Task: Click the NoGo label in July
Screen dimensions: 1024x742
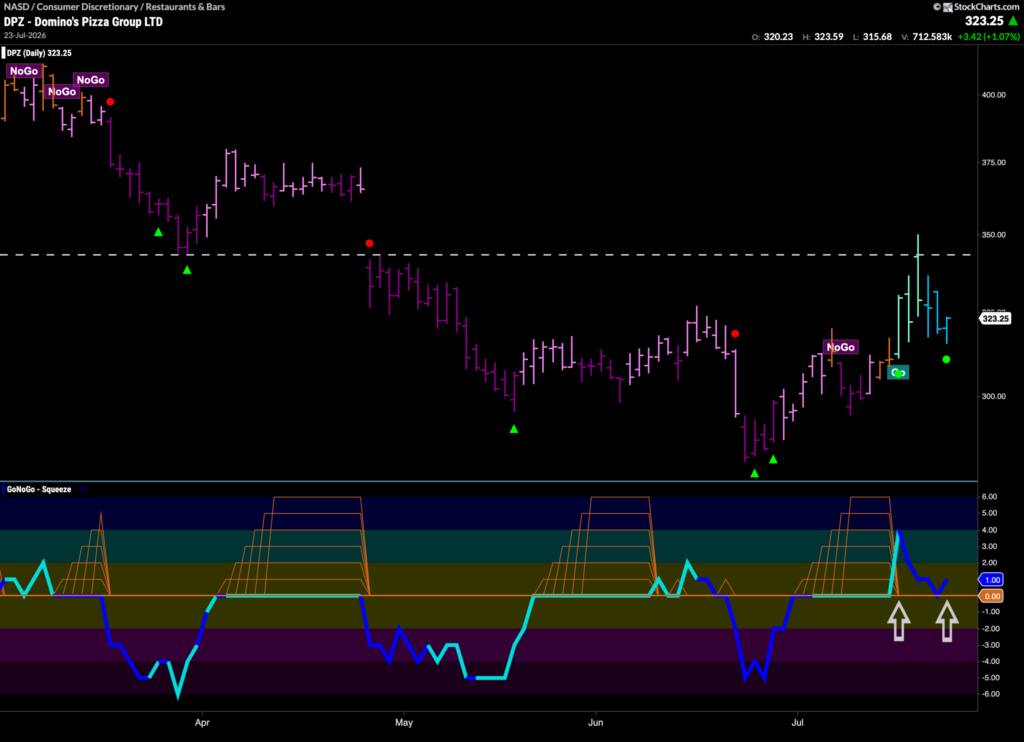Action: click(x=840, y=347)
